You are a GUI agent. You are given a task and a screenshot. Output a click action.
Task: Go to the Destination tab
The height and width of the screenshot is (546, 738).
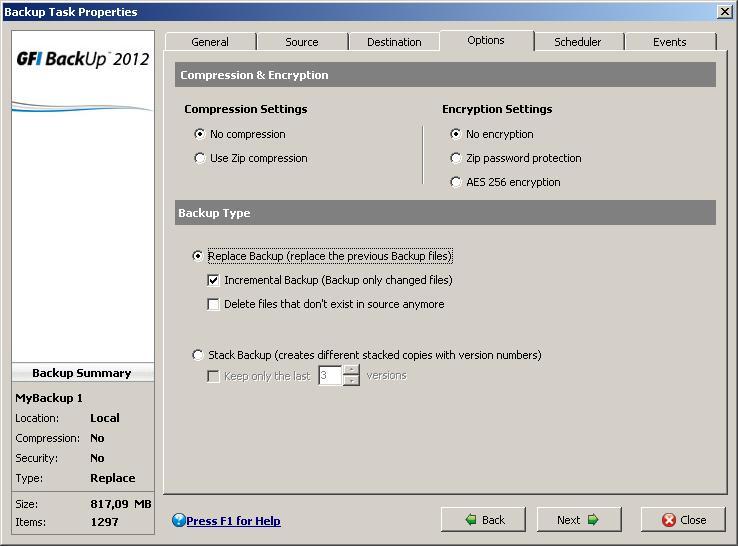pos(394,42)
